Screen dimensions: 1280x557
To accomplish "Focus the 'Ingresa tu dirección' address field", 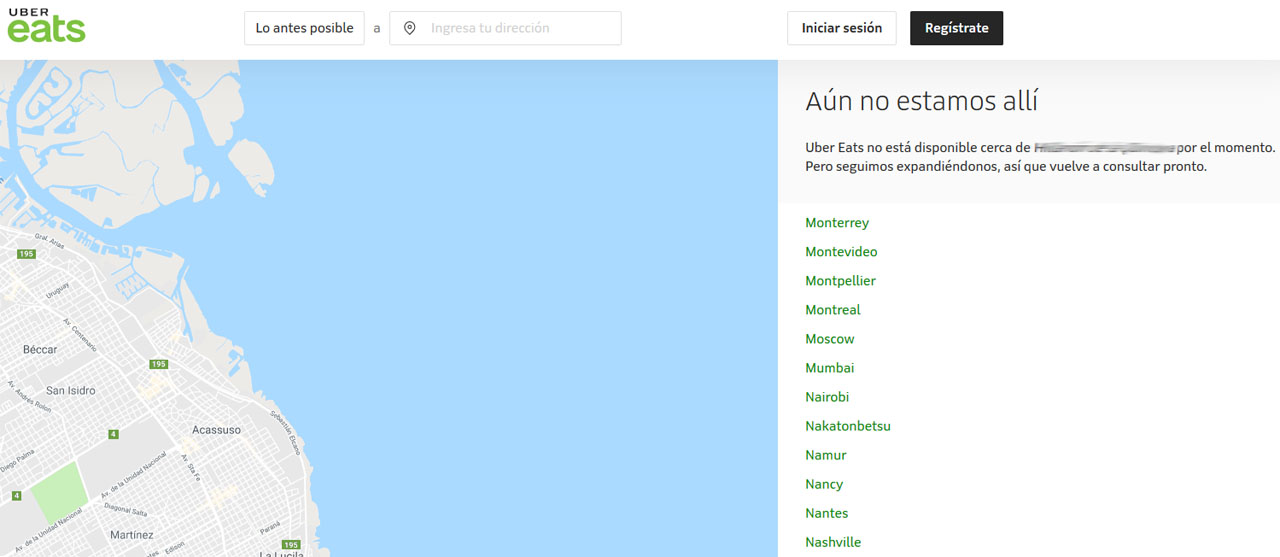I will click(505, 28).
